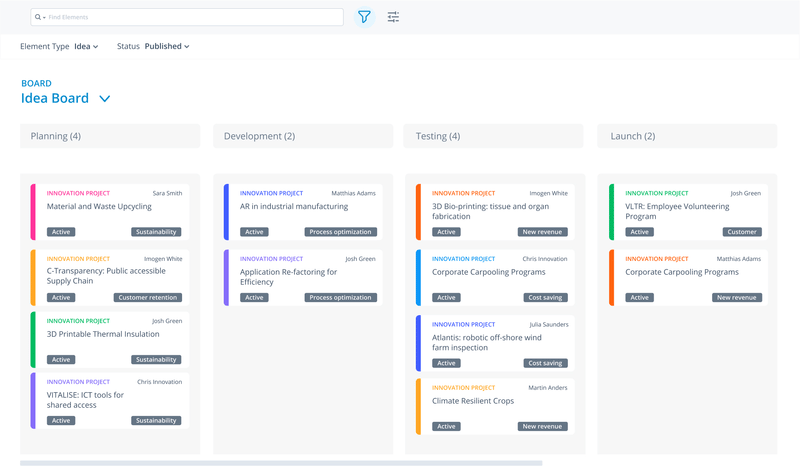Click Active badge on Climate Resilient Crops
800x471 pixels.
coord(446,426)
